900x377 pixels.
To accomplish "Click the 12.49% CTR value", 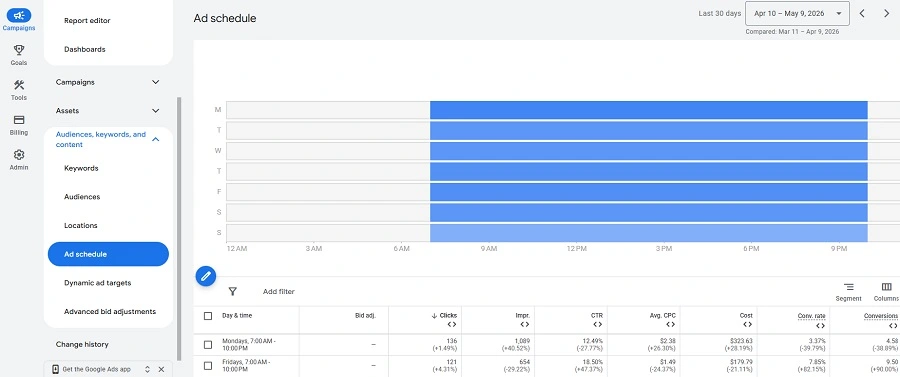I will point(593,341).
